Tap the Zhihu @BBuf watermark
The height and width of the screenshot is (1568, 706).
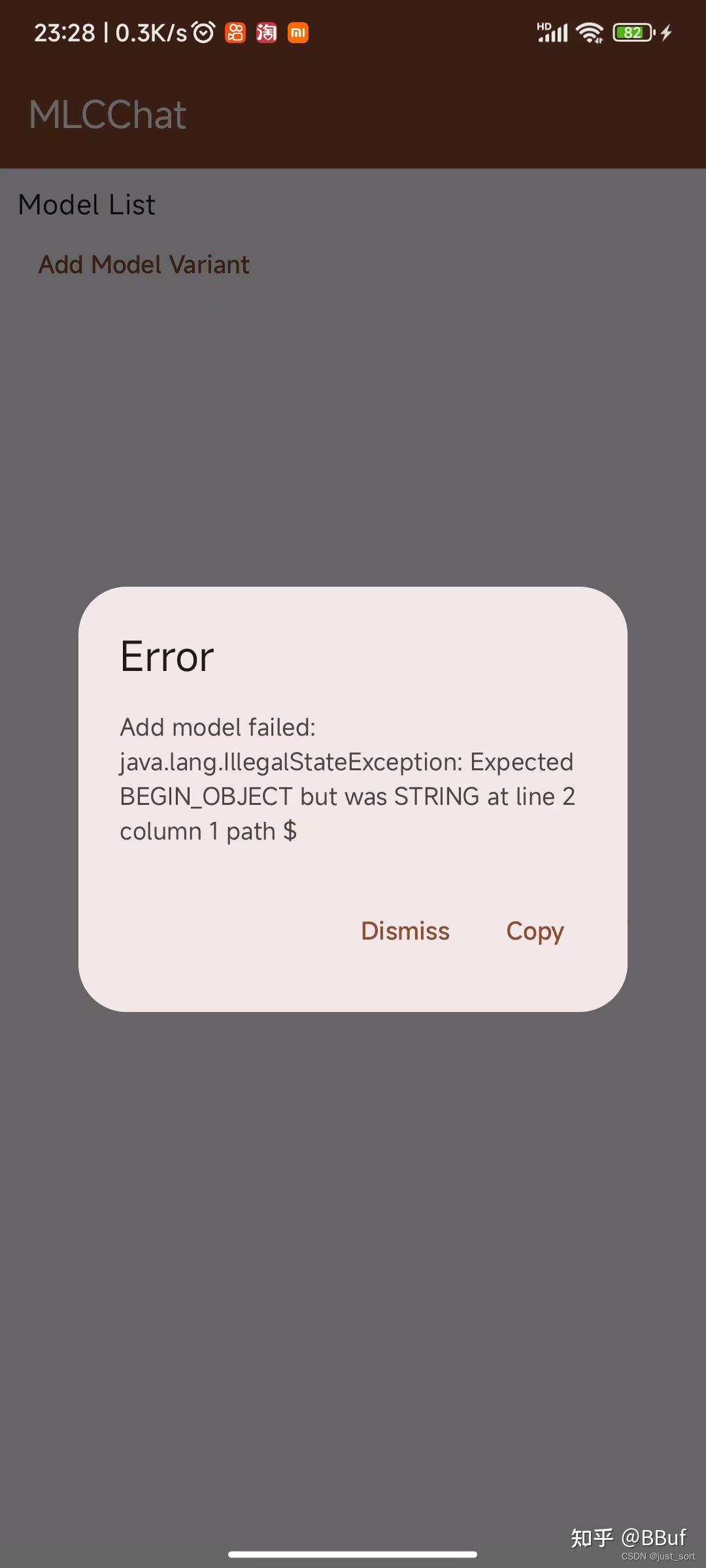629,1537
